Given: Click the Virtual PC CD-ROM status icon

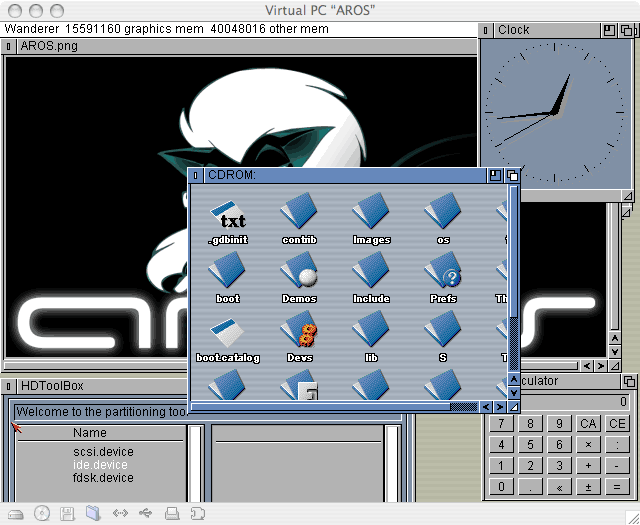Looking at the screenshot, I should pyautogui.click(x=42, y=514).
